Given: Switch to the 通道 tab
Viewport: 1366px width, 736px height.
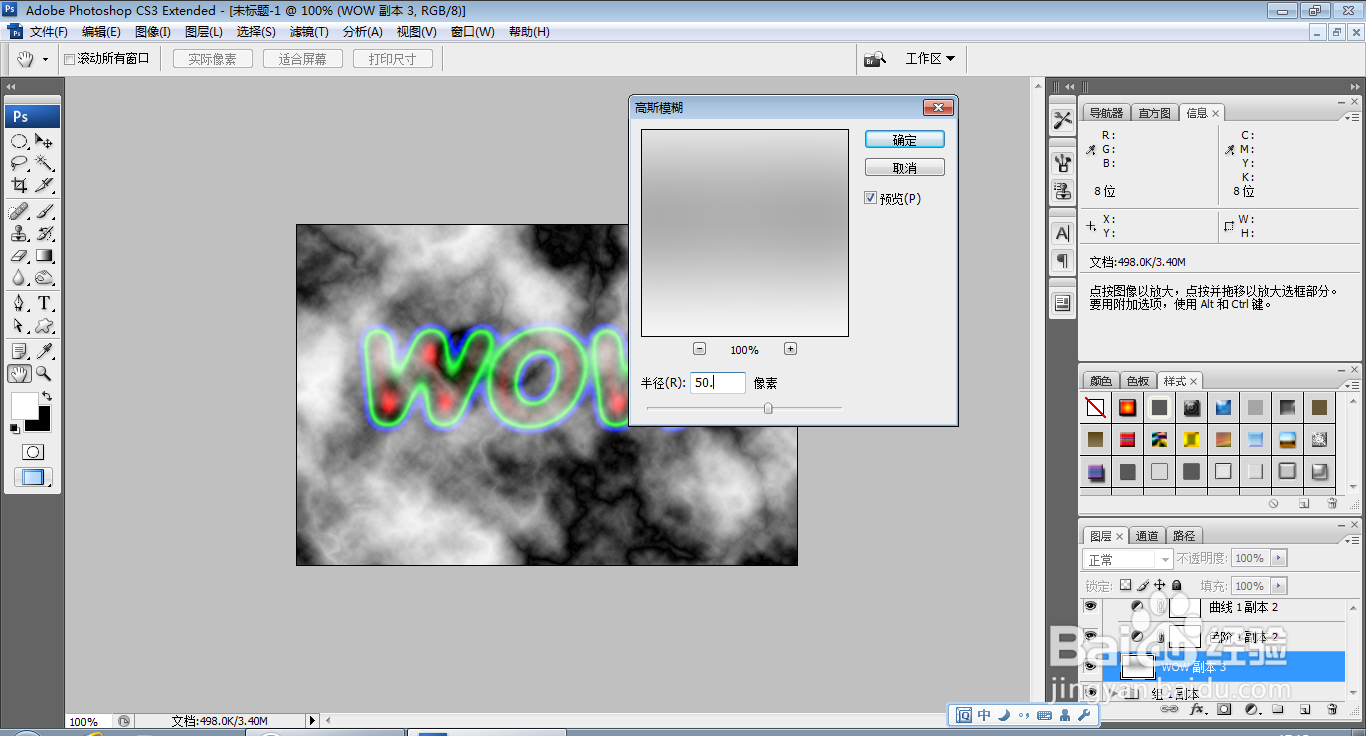Looking at the screenshot, I should 1148,536.
